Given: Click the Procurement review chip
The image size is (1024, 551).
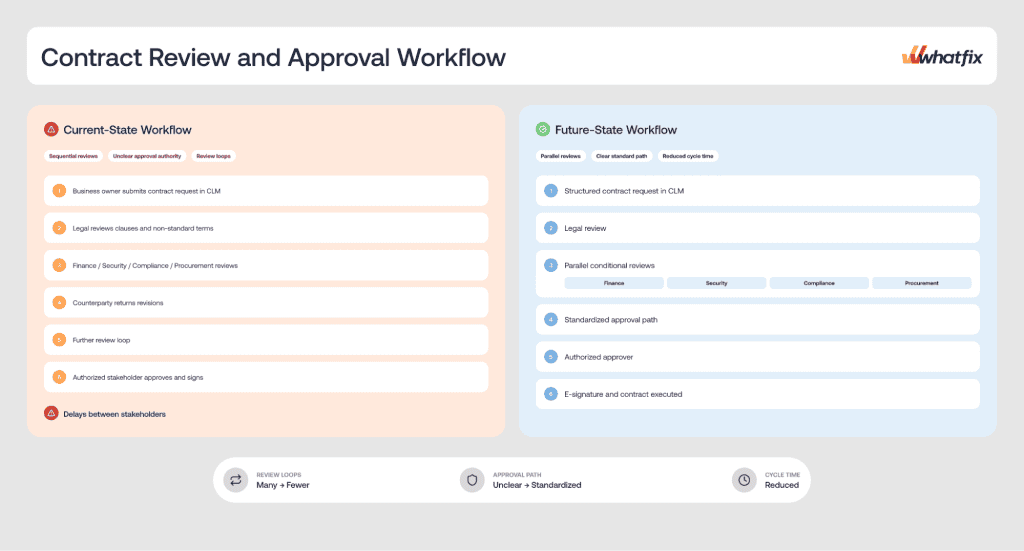Looking at the screenshot, I should [921, 283].
